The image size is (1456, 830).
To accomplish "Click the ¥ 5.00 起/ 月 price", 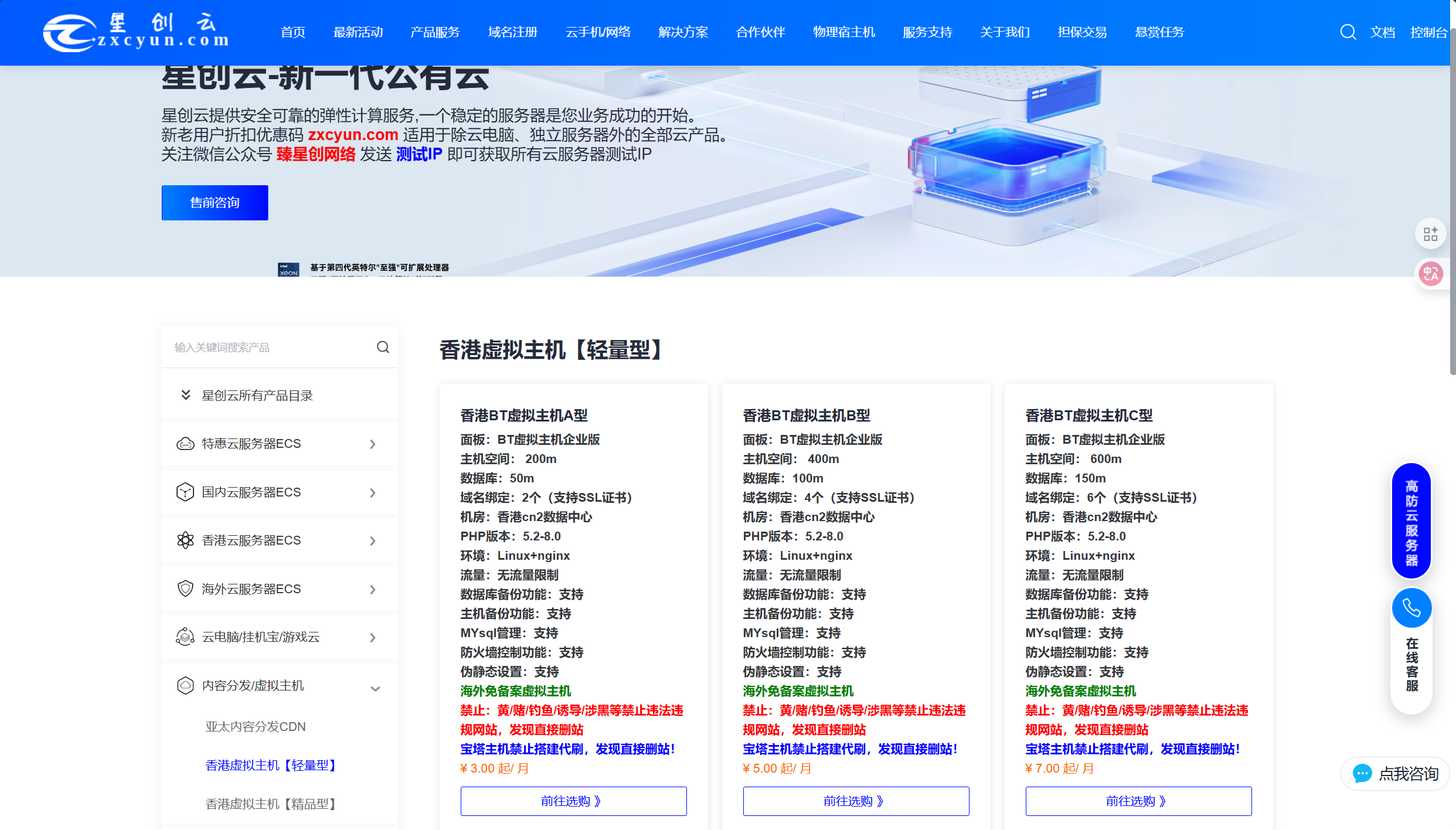I will click(x=777, y=768).
